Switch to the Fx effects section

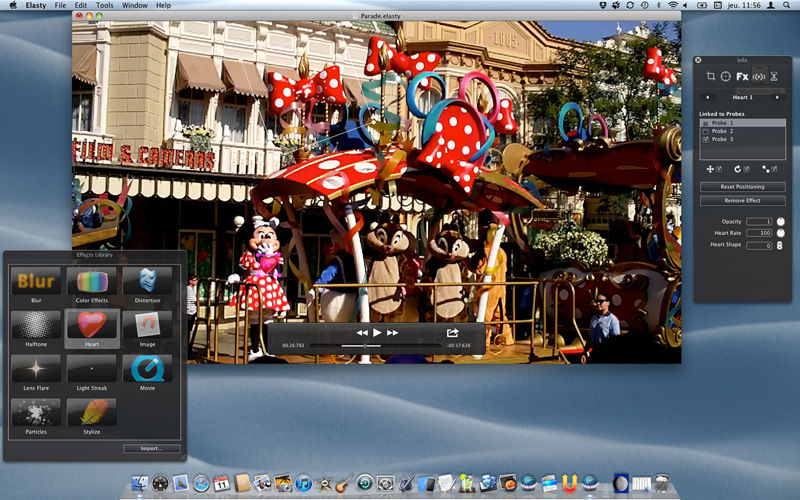742,77
